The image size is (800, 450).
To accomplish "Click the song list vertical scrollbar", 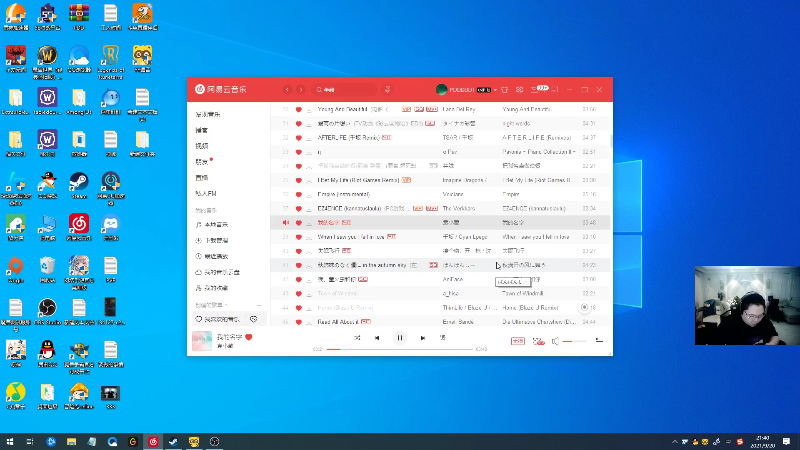I will (x=611, y=140).
